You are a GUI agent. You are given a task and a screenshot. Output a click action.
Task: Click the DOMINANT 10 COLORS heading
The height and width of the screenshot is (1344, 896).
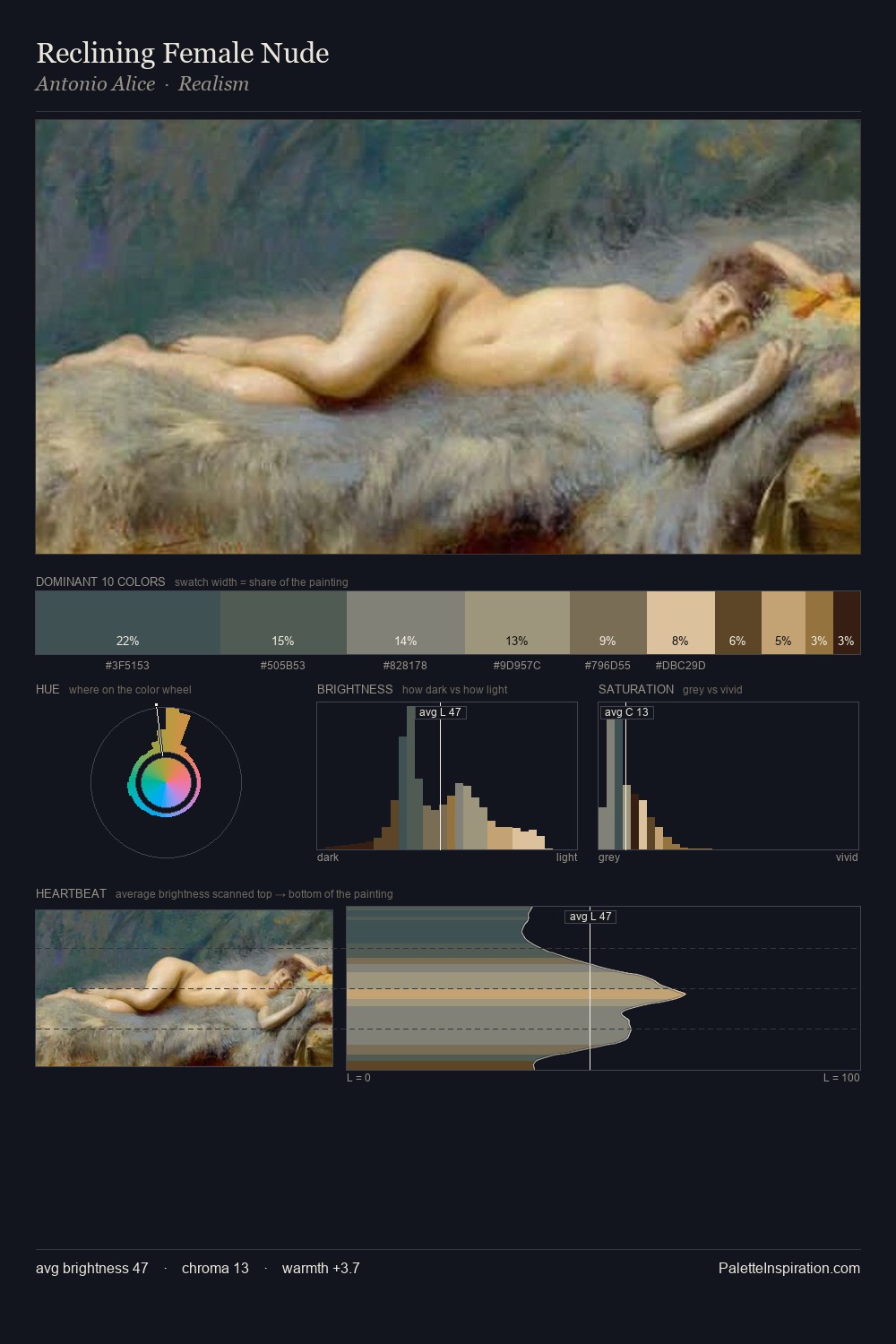tap(100, 582)
